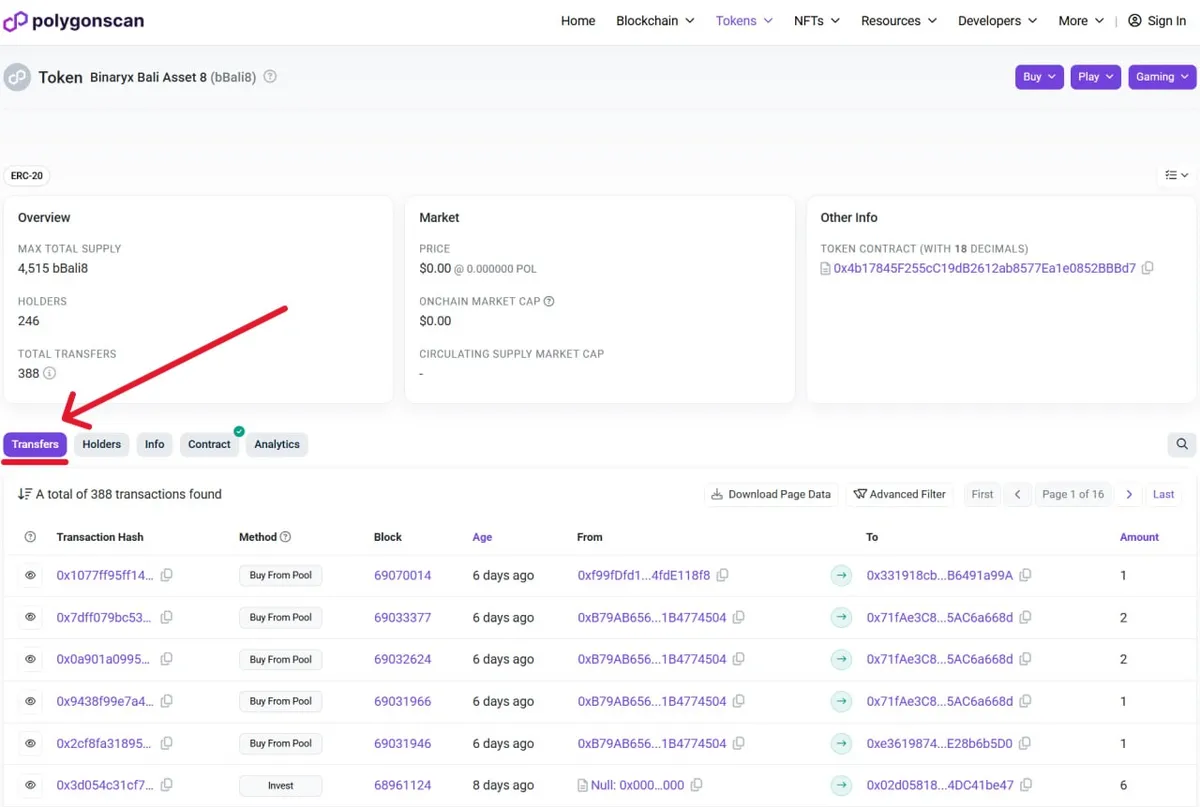1200x807 pixels.
Task: Click the help icon beside token name
Action: click(x=270, y=77)
